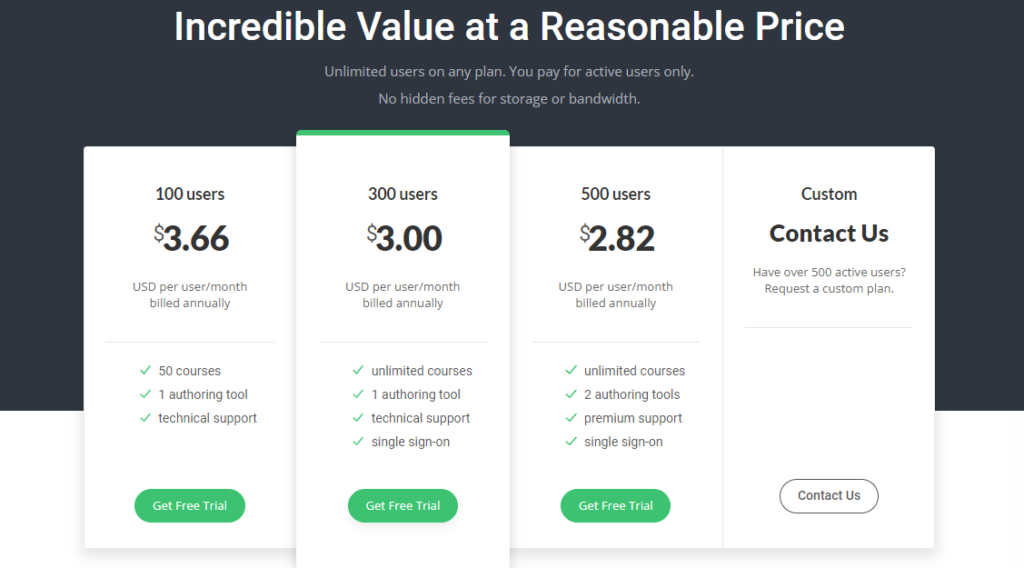This screenshot has height=568, width=1024.
Task: Click checkmark beside single sign-on in 300 users plan
Action: pos(358,441)
